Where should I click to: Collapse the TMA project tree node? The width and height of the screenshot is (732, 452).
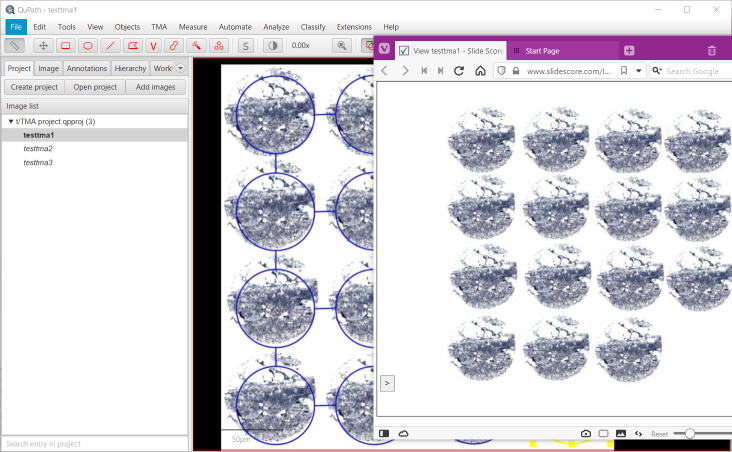[11, 121]
